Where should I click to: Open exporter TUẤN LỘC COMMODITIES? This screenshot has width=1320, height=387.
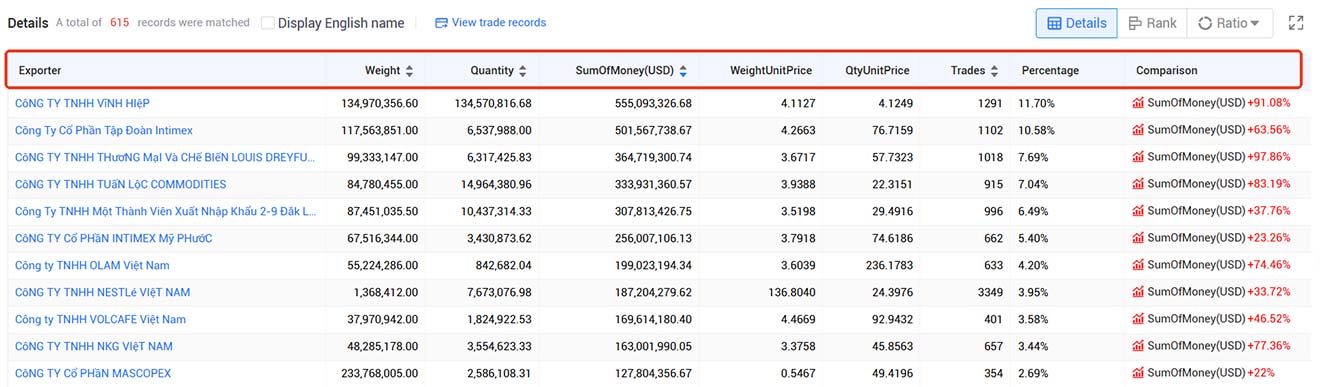click(x=120, y=184)
